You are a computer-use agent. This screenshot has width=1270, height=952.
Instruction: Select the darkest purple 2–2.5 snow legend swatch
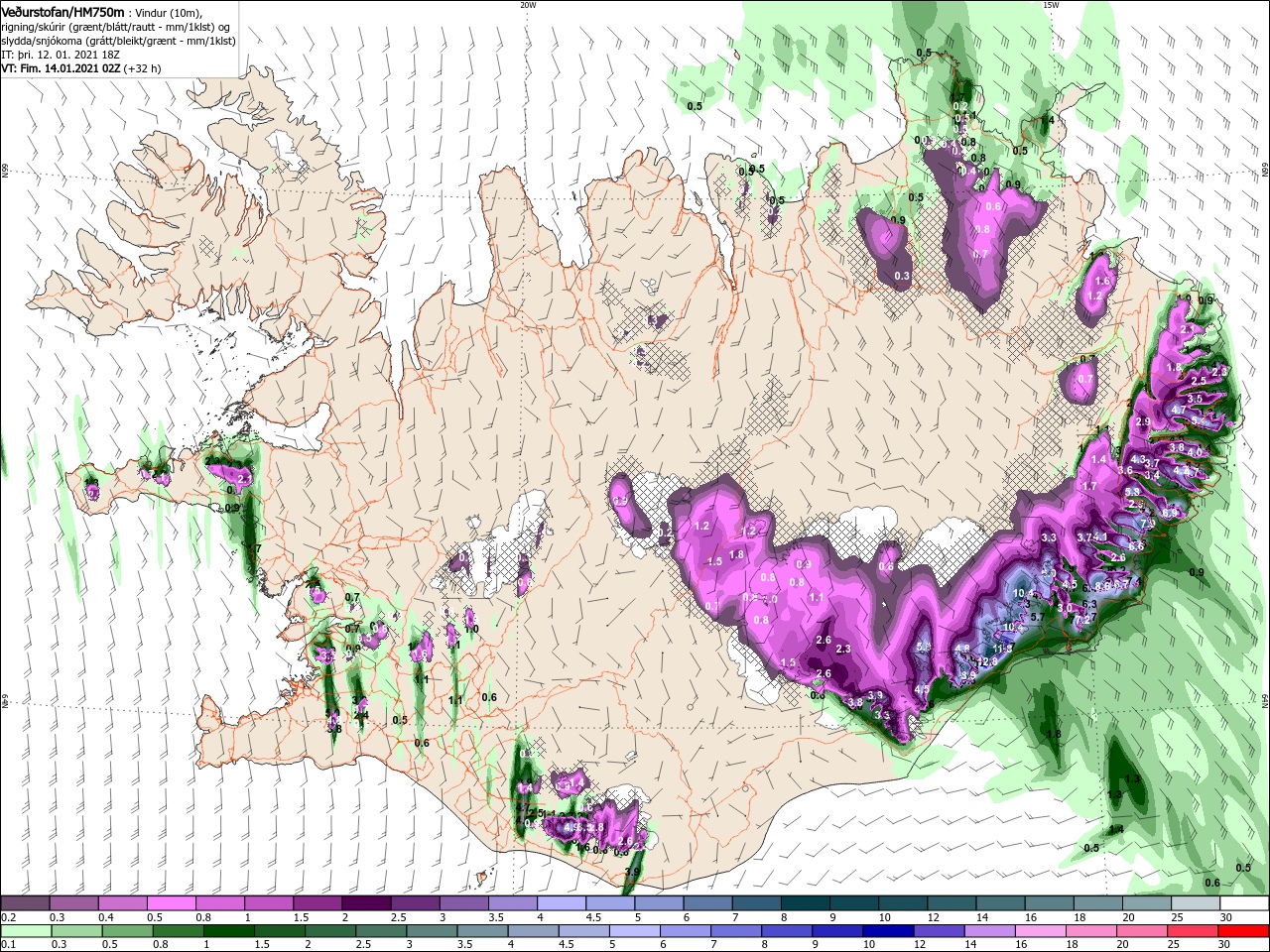(x=366, y=903)
